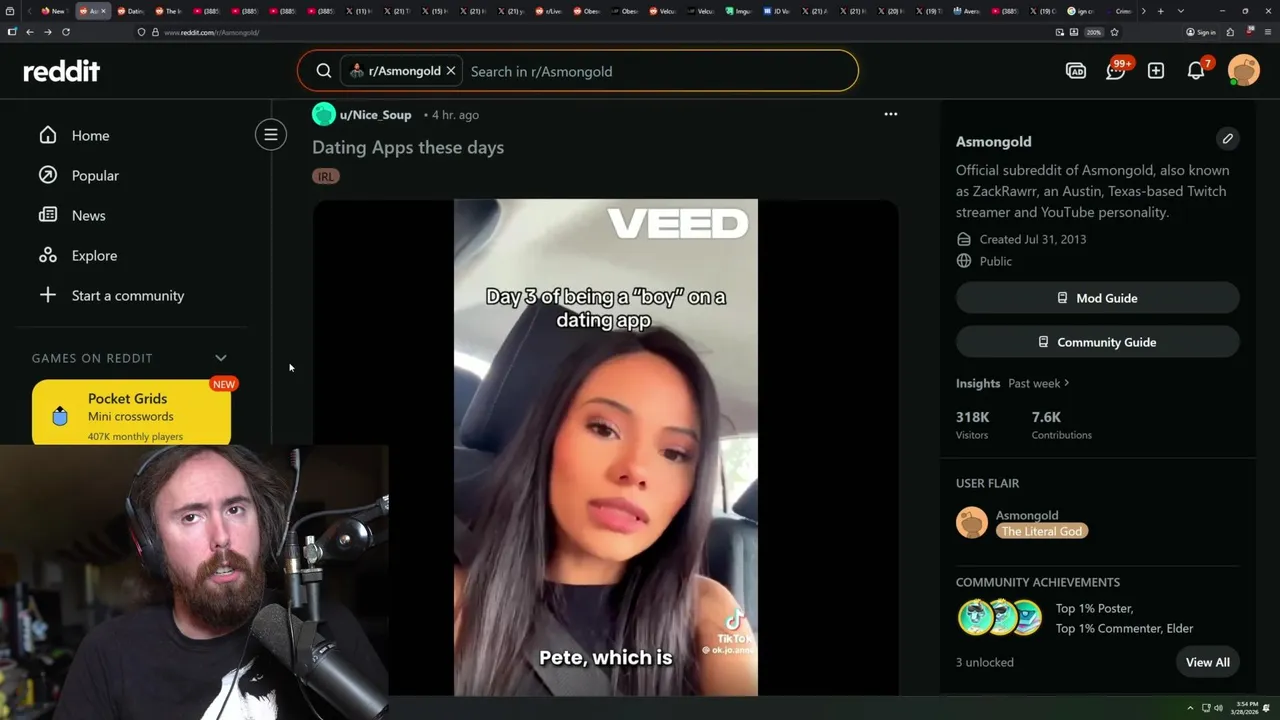Expand the Past week insights range

[1039, 383]
